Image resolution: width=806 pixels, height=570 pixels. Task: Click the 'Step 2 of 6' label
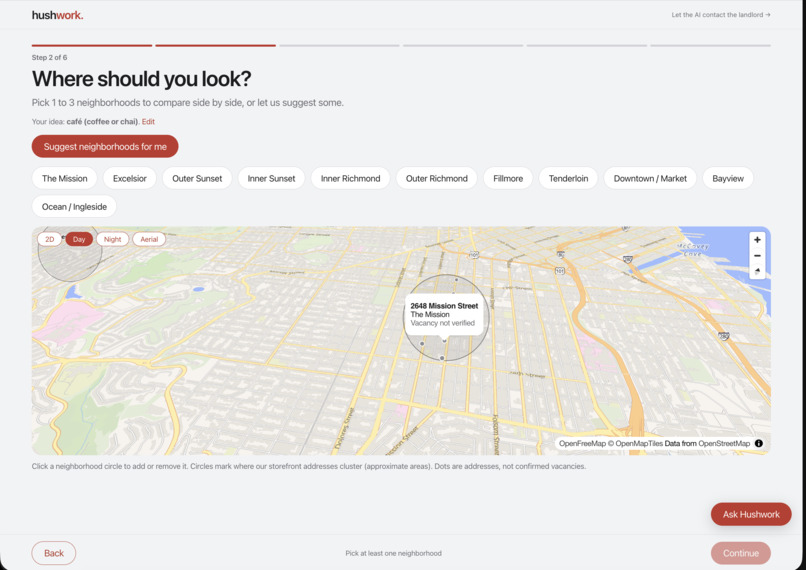(49, 58)
